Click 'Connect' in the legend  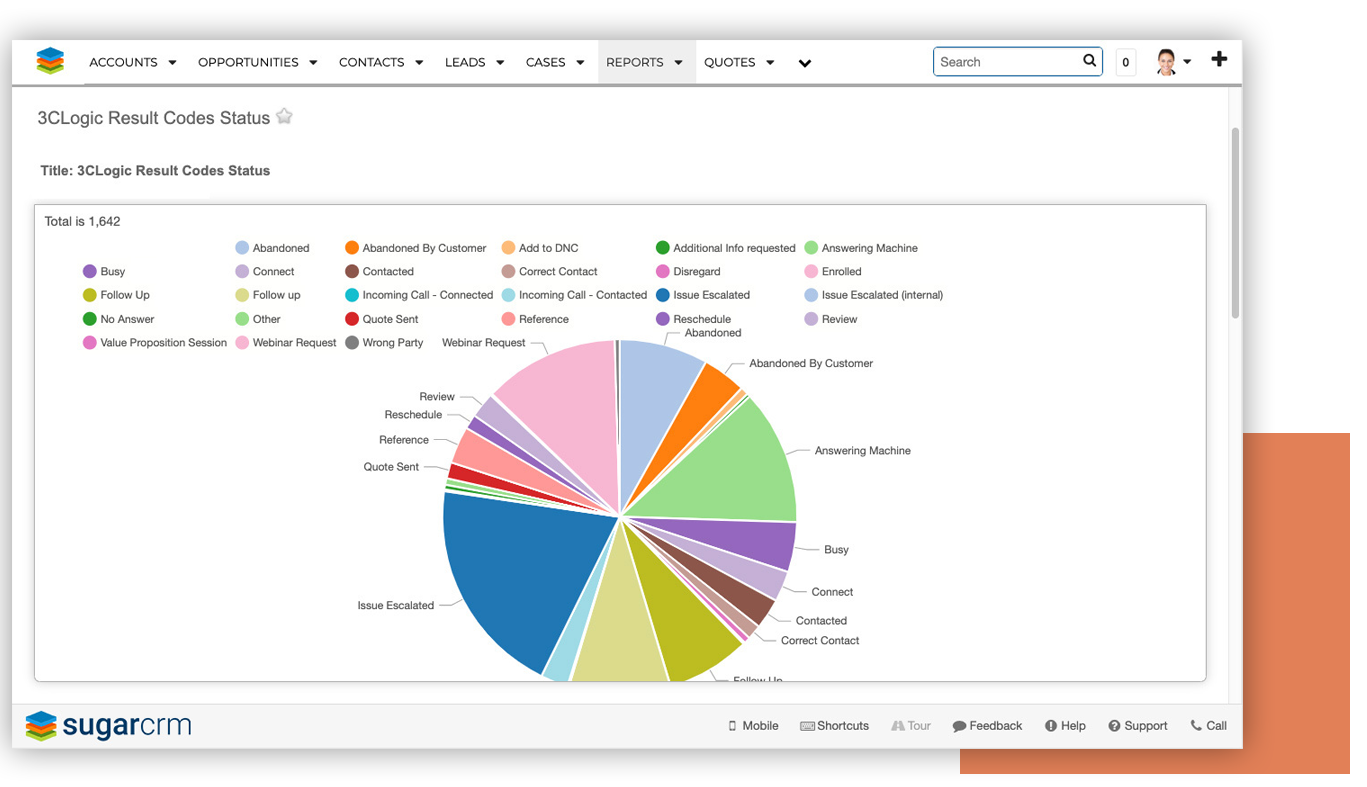(265, 272)
